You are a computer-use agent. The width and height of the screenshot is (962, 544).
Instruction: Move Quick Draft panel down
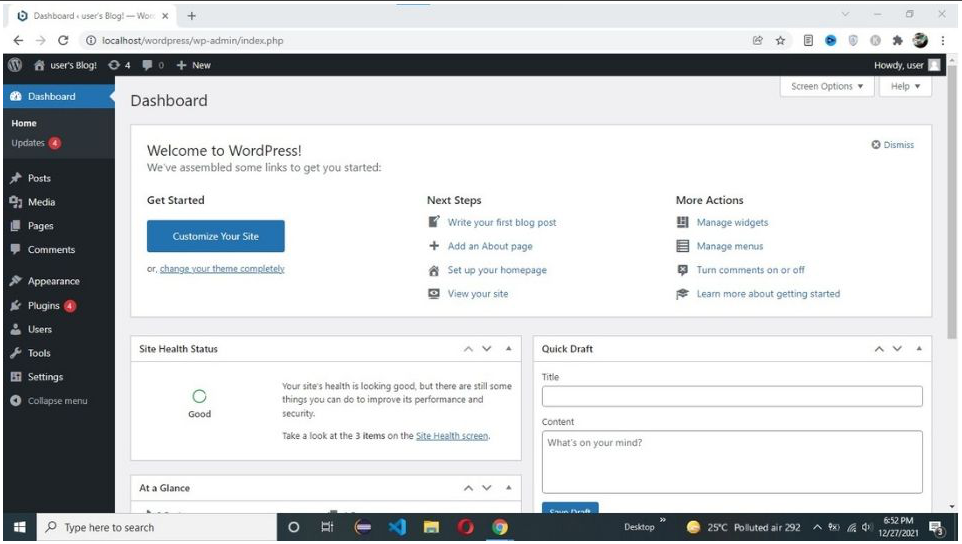pos(897,349)
